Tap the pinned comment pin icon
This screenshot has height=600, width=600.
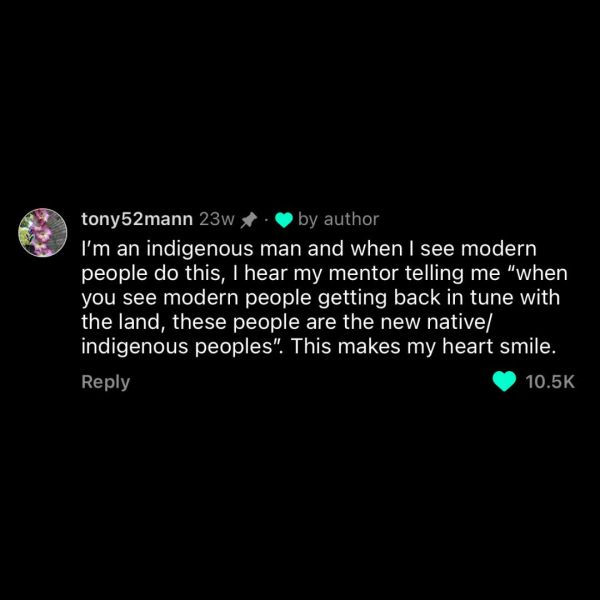point(250,219)
